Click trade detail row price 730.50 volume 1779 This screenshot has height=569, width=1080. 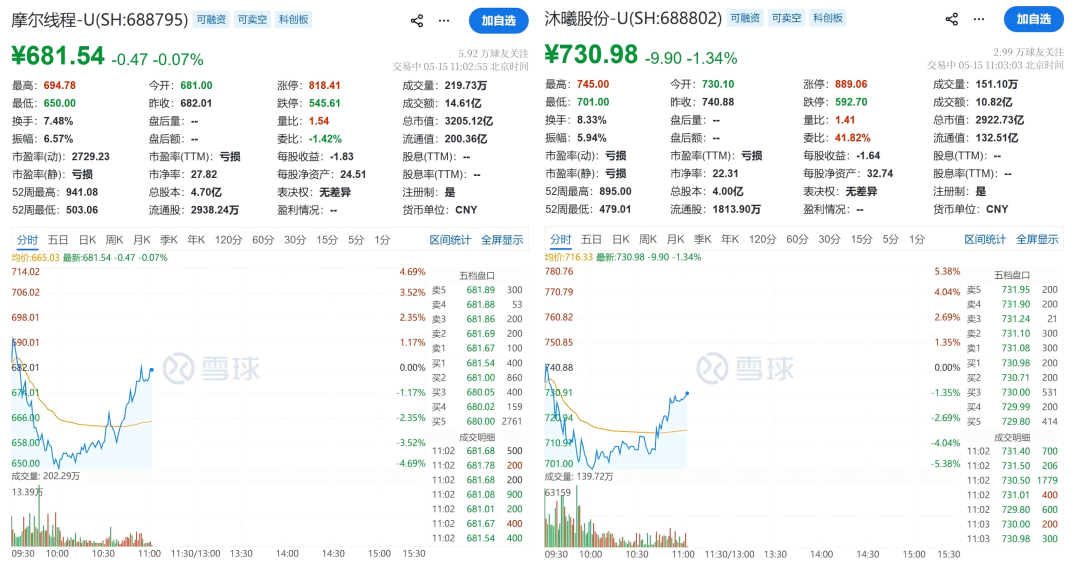coord(1012,480)
